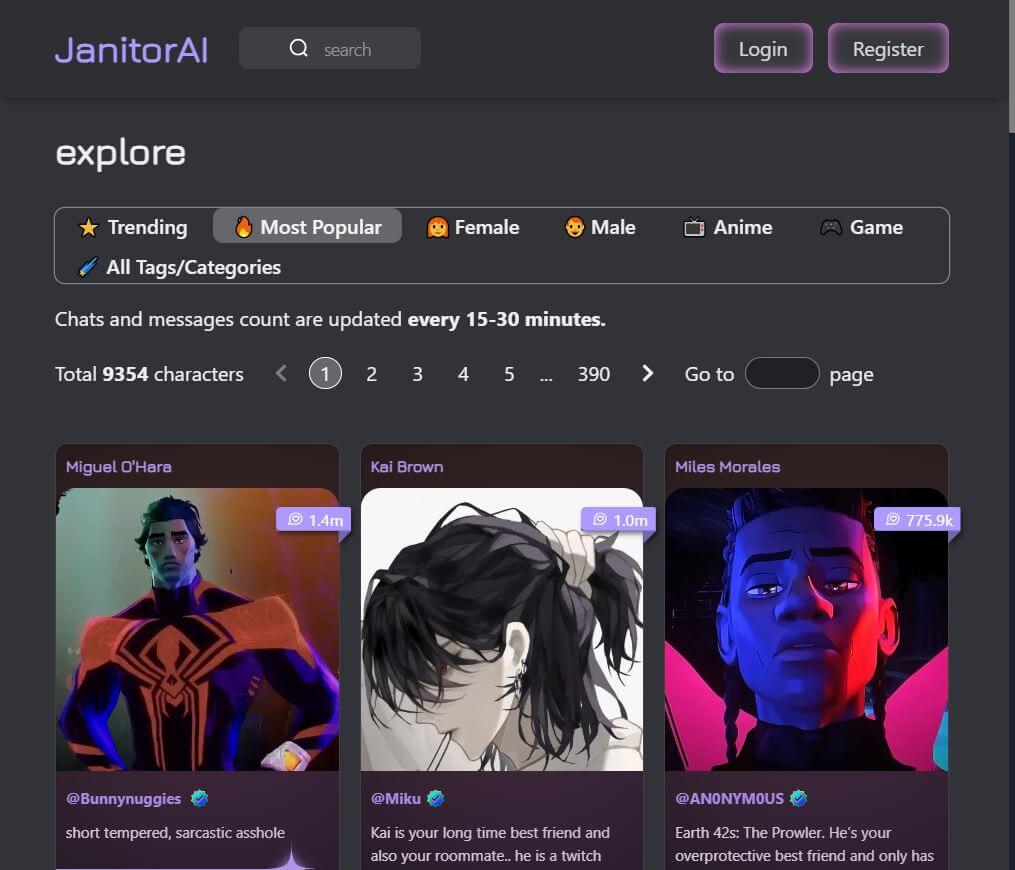Go to page 5
The width and height of the screenshot is (1015, 870).
(x=509, y=374)
